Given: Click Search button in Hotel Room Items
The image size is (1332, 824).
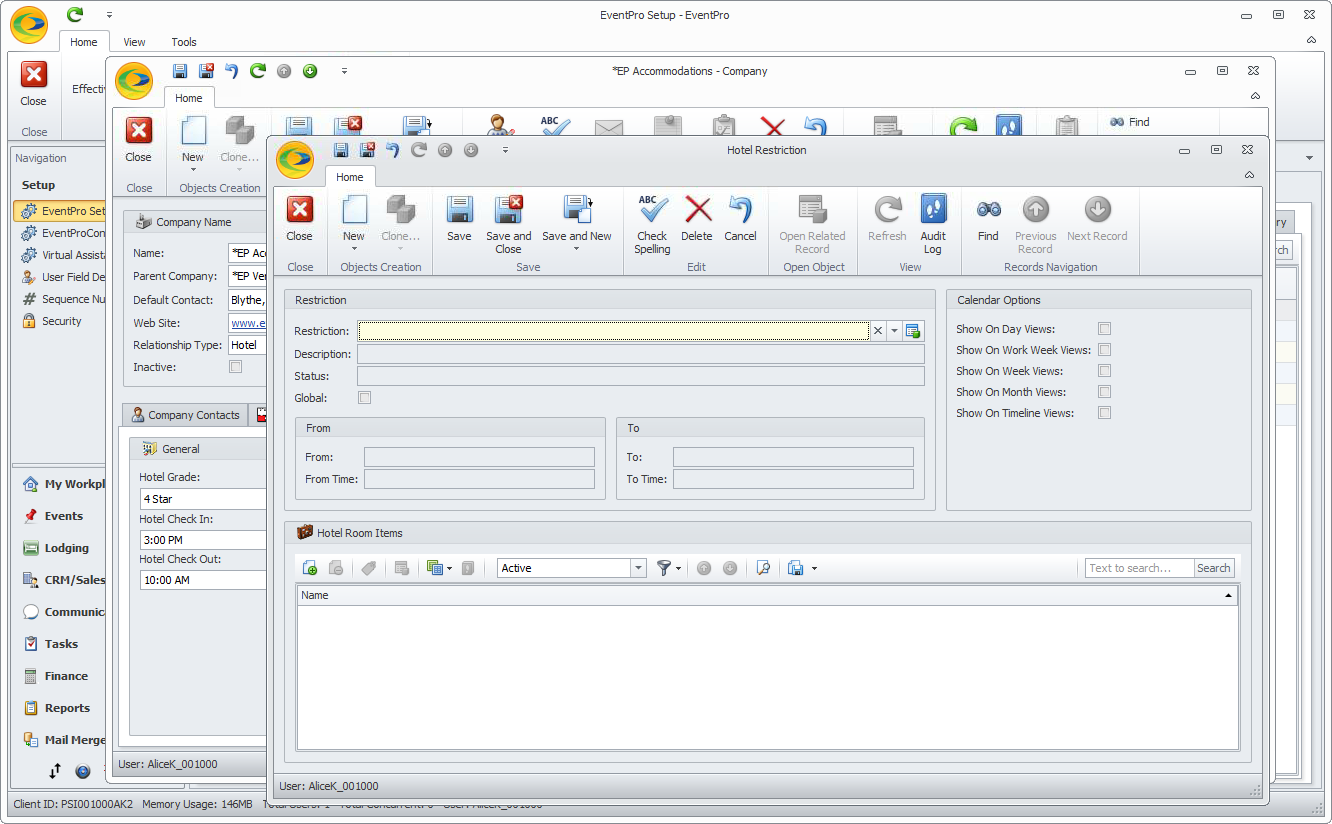Looking at the screenshot, I should 1214,568.
